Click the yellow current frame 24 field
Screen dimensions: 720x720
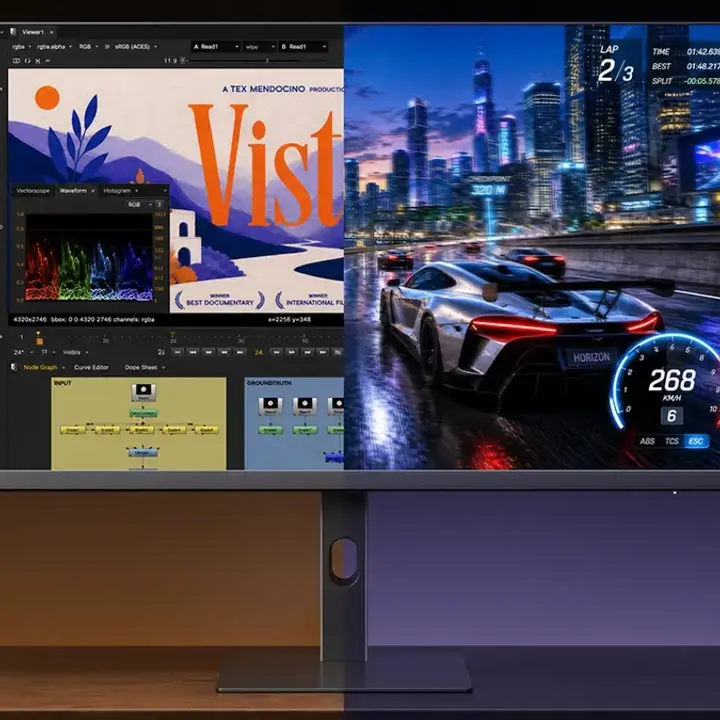pos(259,352)
